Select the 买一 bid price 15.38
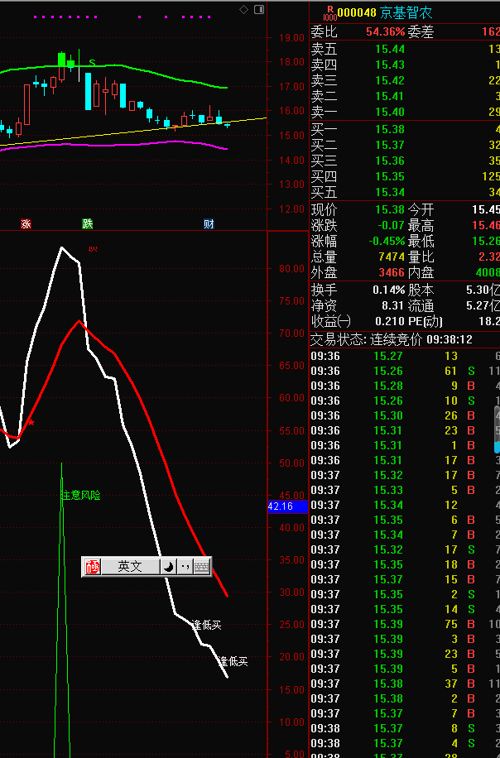 tap(390, 129)
